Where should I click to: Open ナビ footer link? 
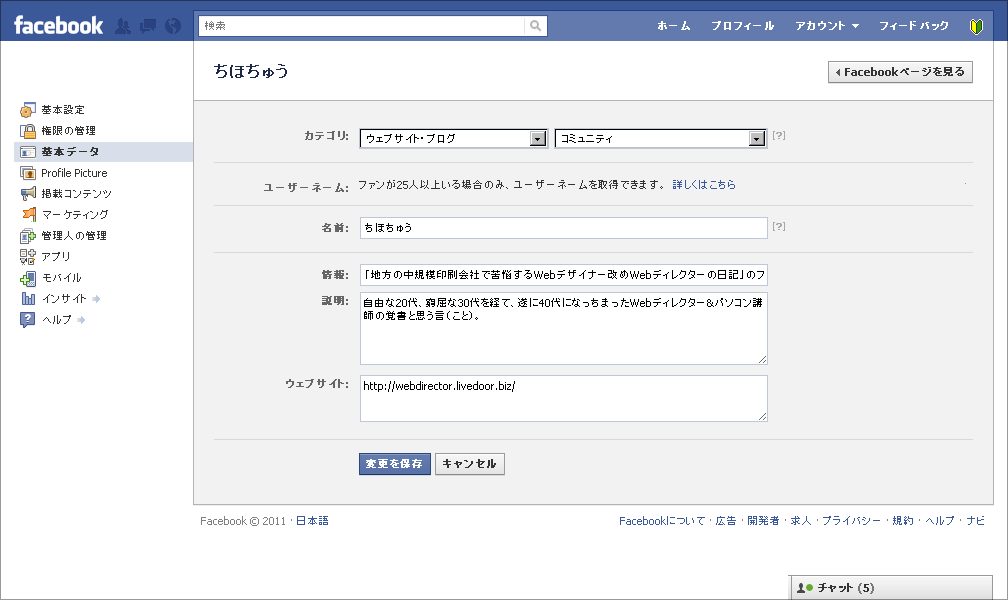click(975, 521)
